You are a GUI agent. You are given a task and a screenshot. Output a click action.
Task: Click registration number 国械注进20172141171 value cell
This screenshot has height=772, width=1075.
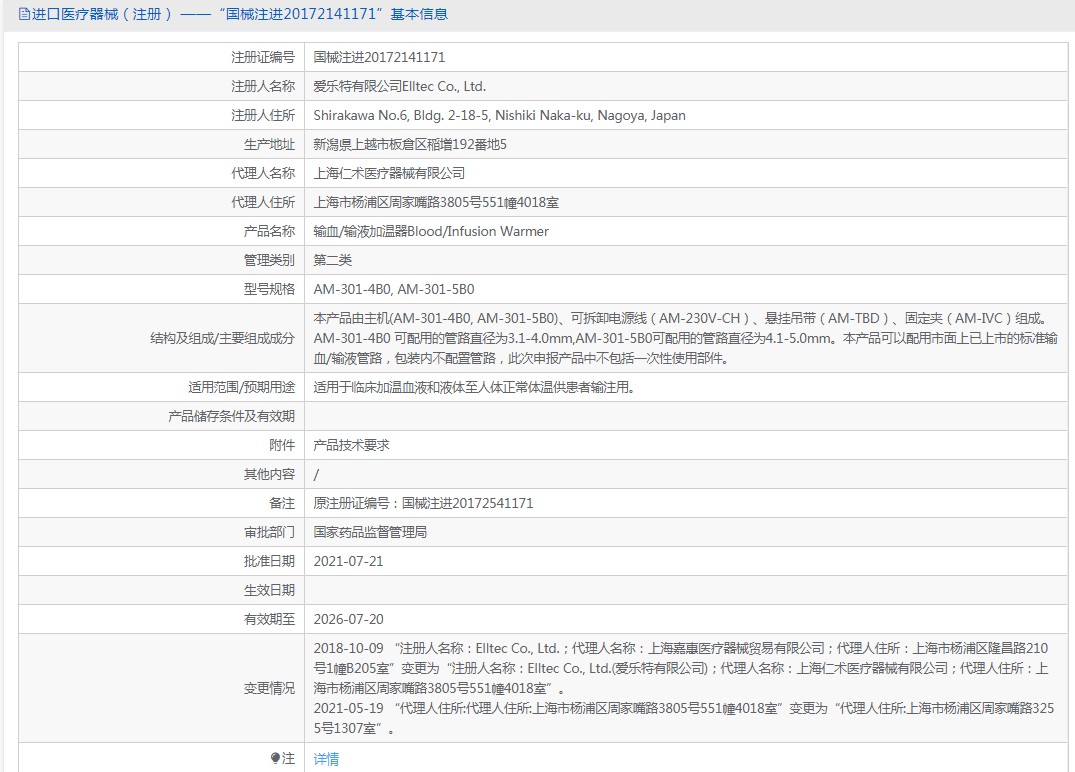[379, 58]
